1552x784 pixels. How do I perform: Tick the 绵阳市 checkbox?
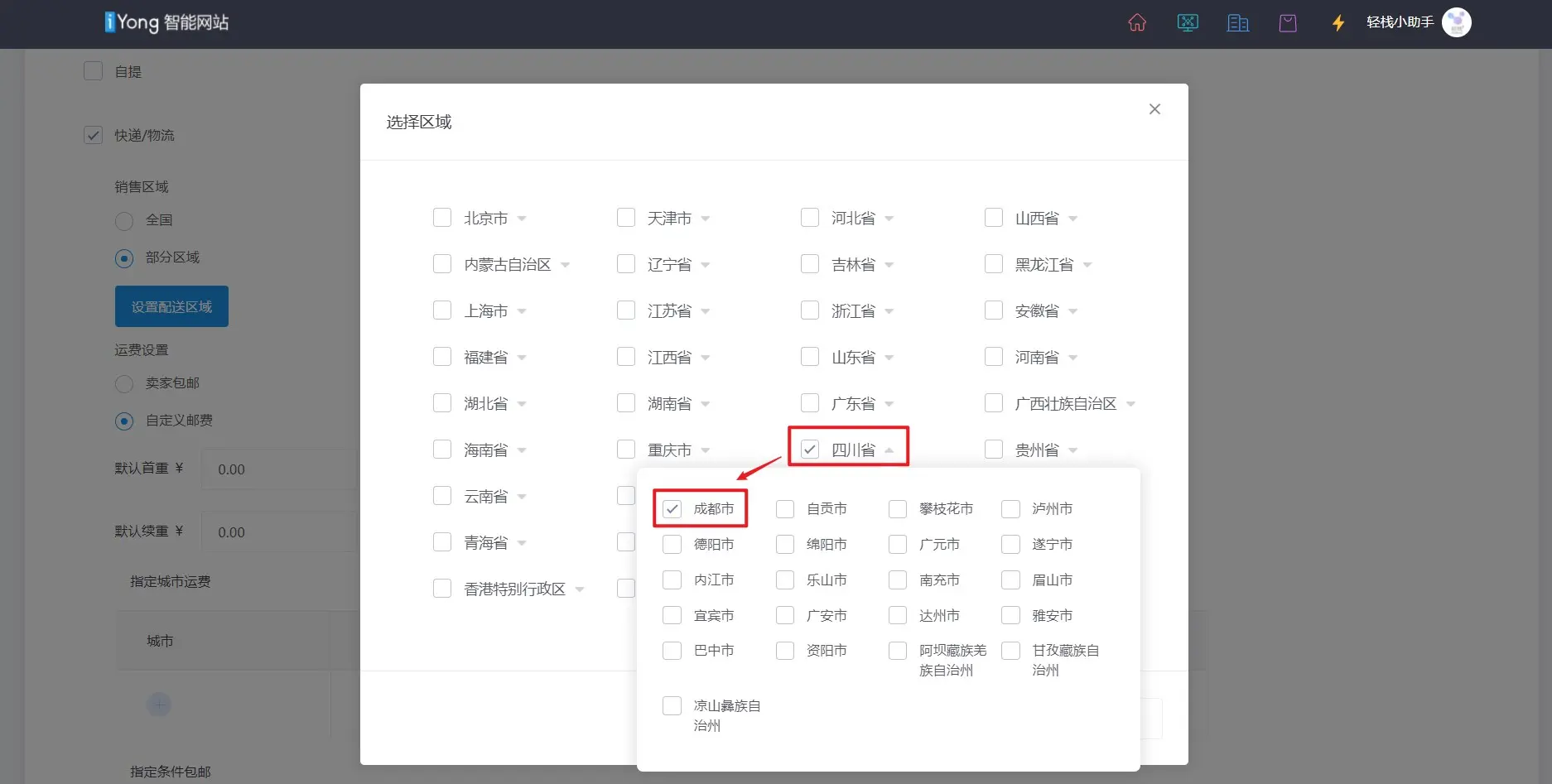point(785,545)
